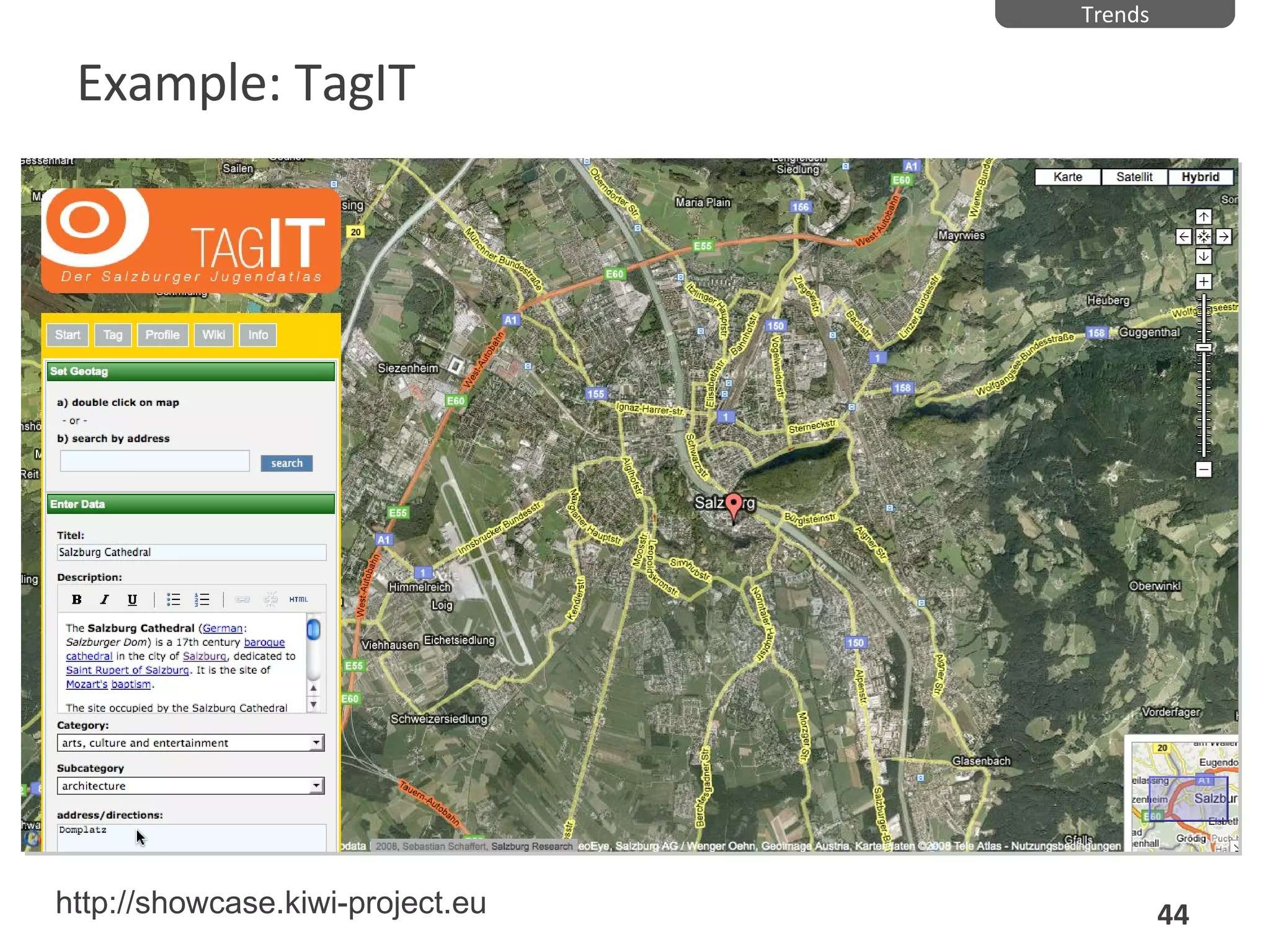Pan the map up

(1203, 216)
